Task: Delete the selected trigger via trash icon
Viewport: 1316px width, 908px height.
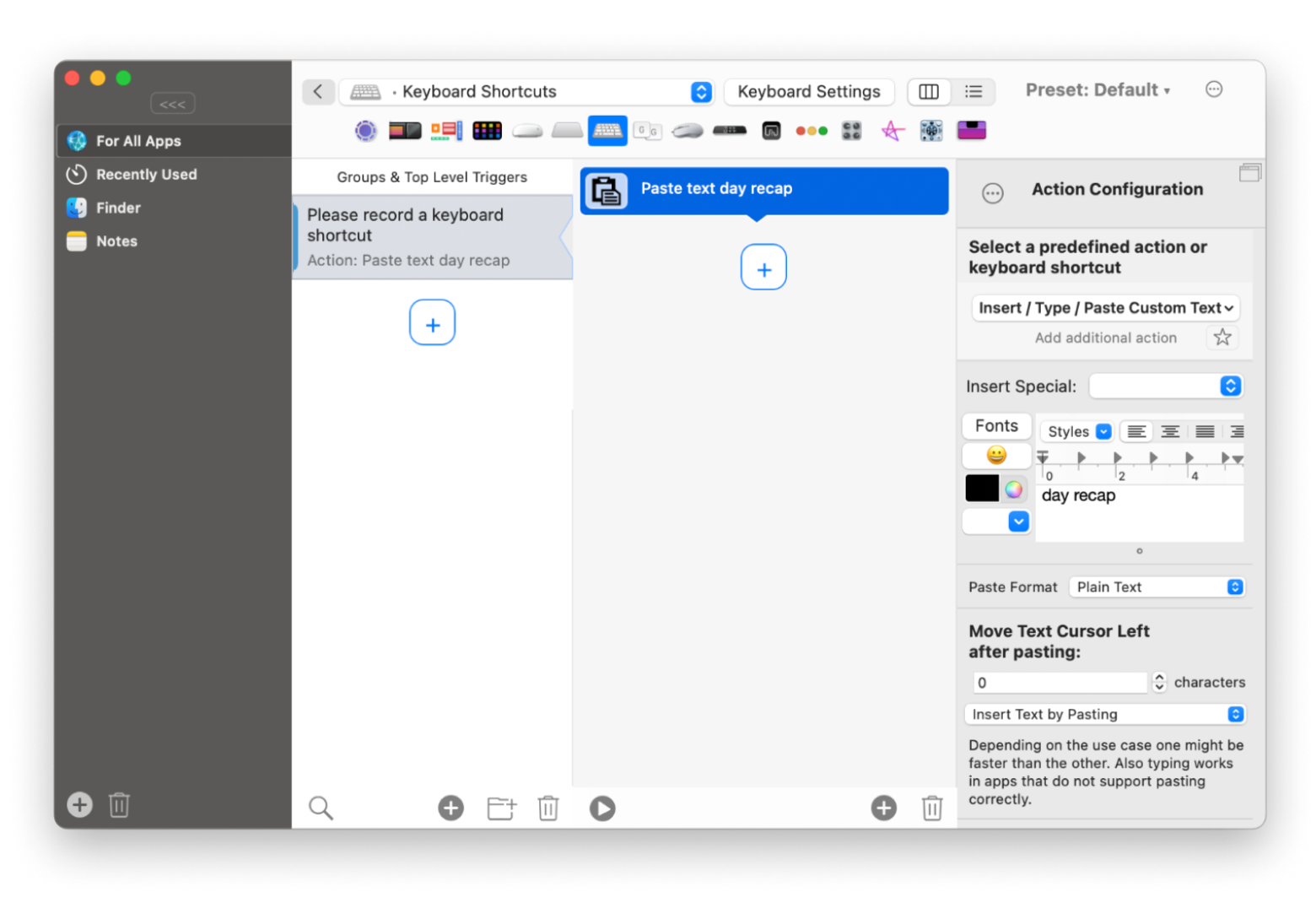Action: click(x=548, y=808)
